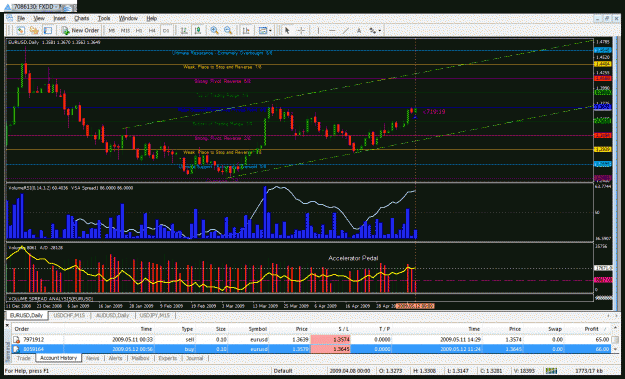This screenshot has height=379, width=625.
Task: Open the Mailbox terminal tab
Action: coord(140,358)
